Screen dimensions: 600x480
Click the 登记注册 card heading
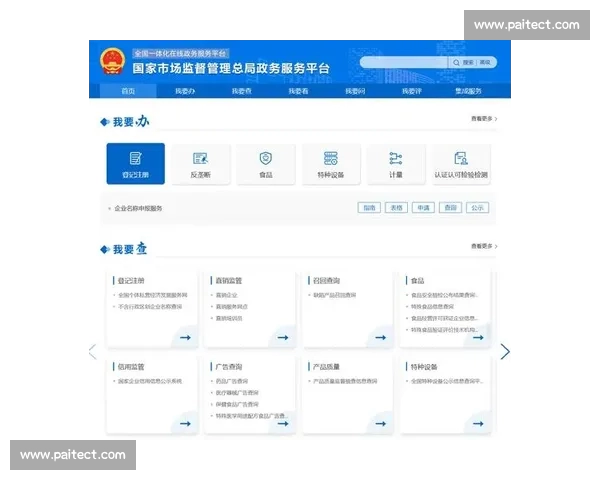[x=131, y=281]
